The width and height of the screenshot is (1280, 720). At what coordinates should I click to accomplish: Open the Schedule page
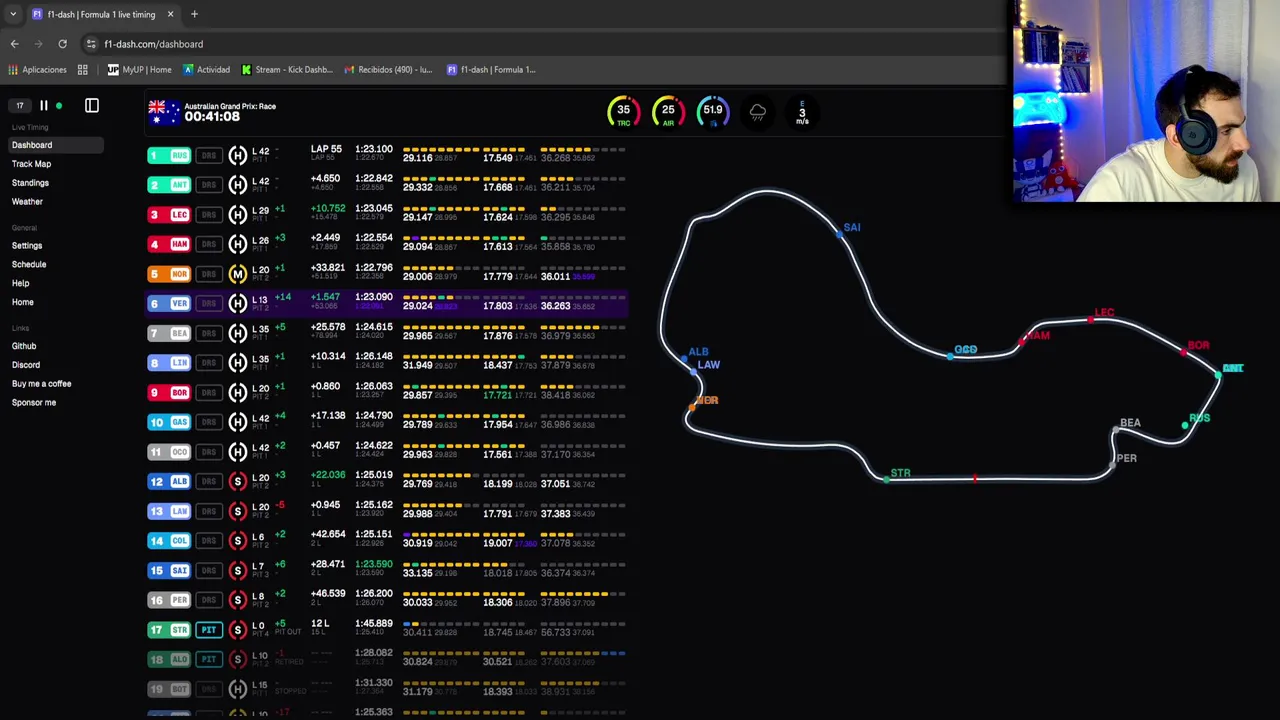click(x=29, y=265)
